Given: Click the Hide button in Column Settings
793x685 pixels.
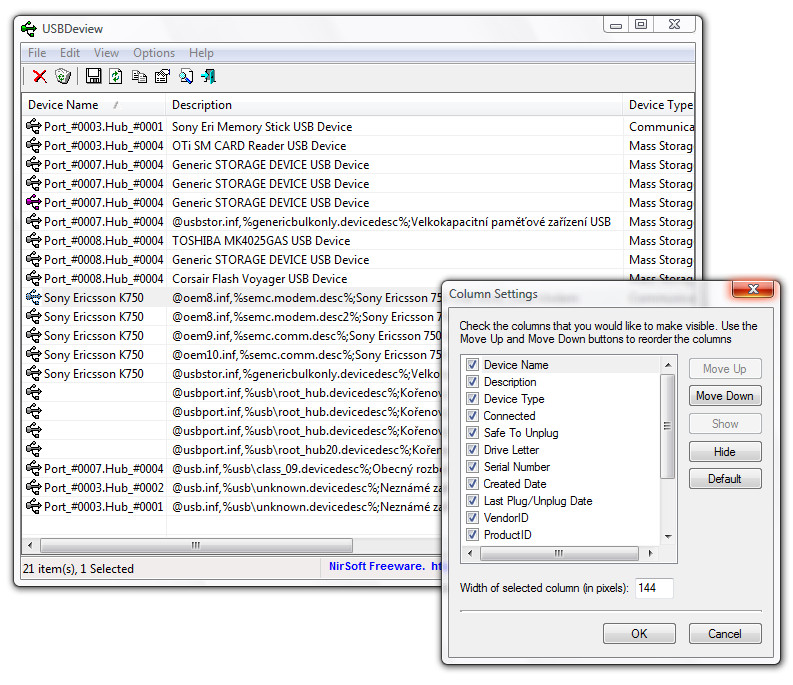Looking at the screenshot, I should (x=725, y=452).
